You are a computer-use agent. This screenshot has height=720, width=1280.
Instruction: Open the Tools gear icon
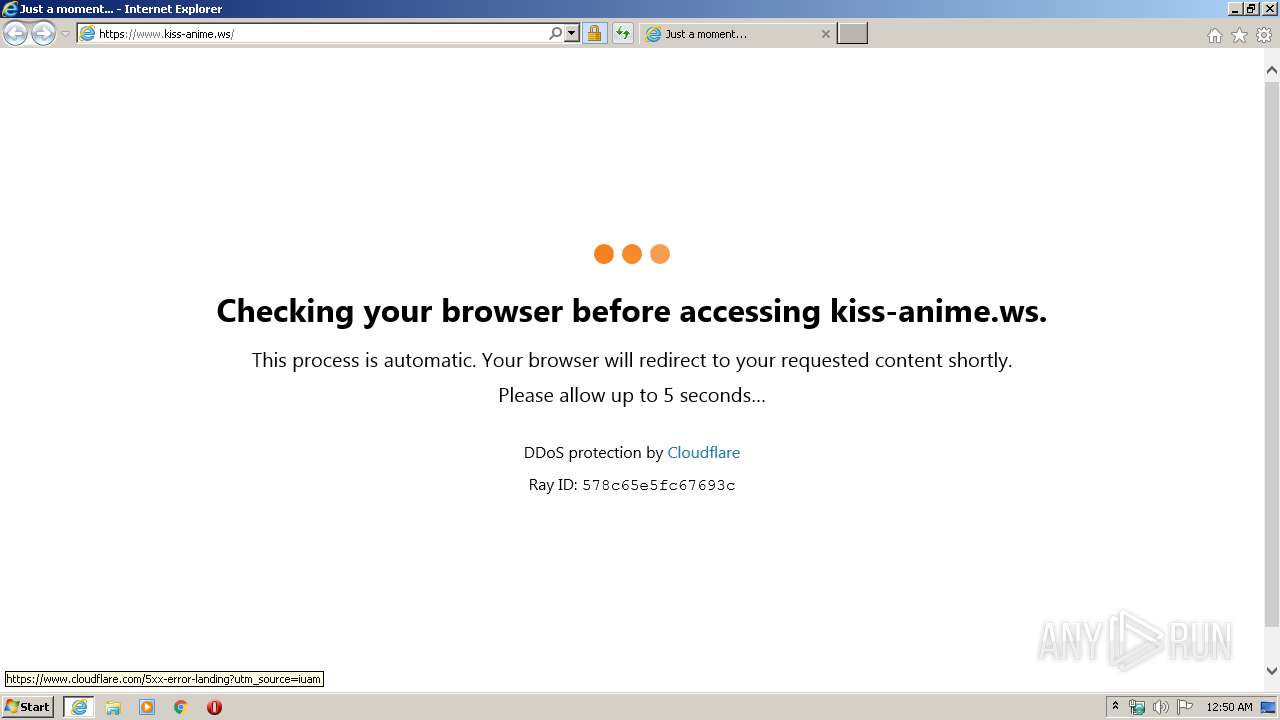pyautogui.click(x=1264, y=35)
